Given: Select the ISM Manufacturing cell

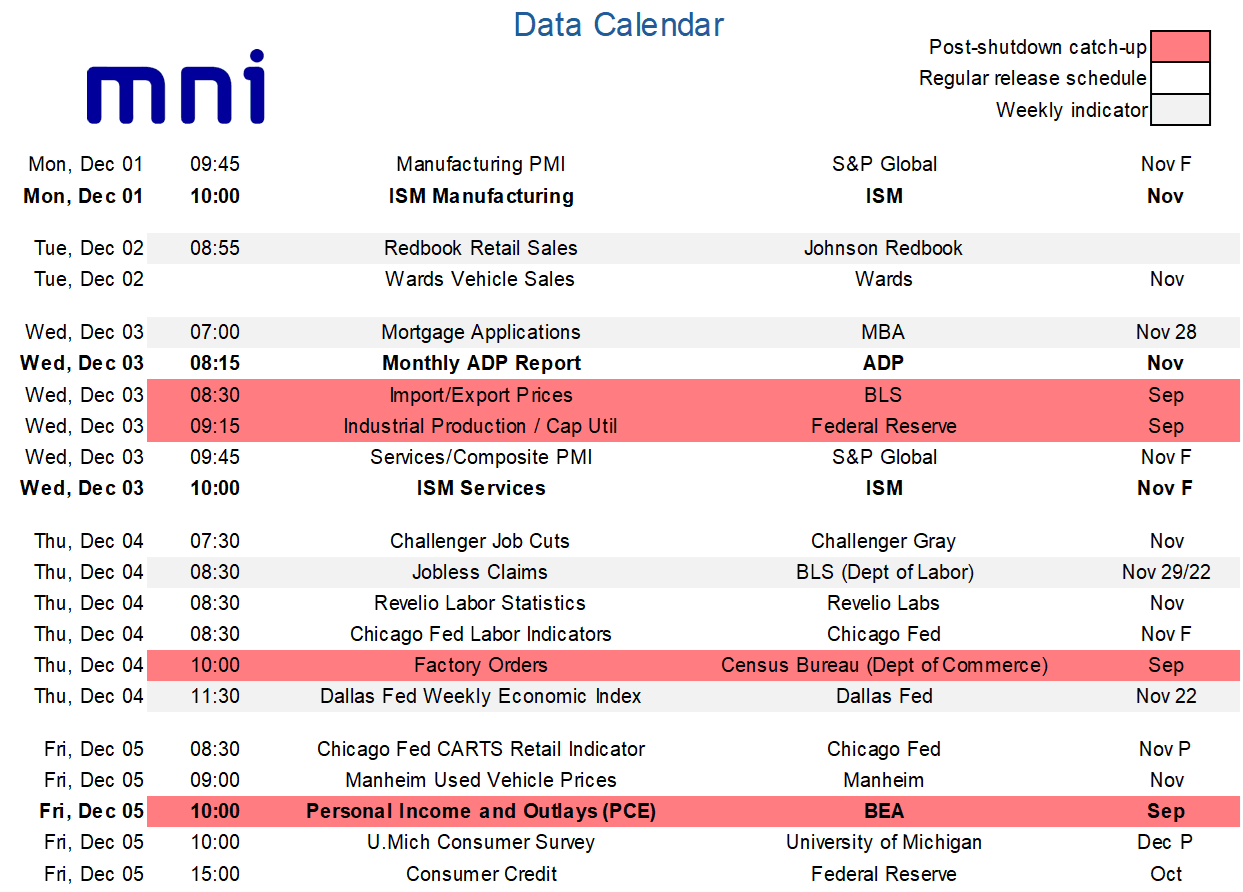Looking at the screenshot, I should pyautogui.click(x=481, y=196).
